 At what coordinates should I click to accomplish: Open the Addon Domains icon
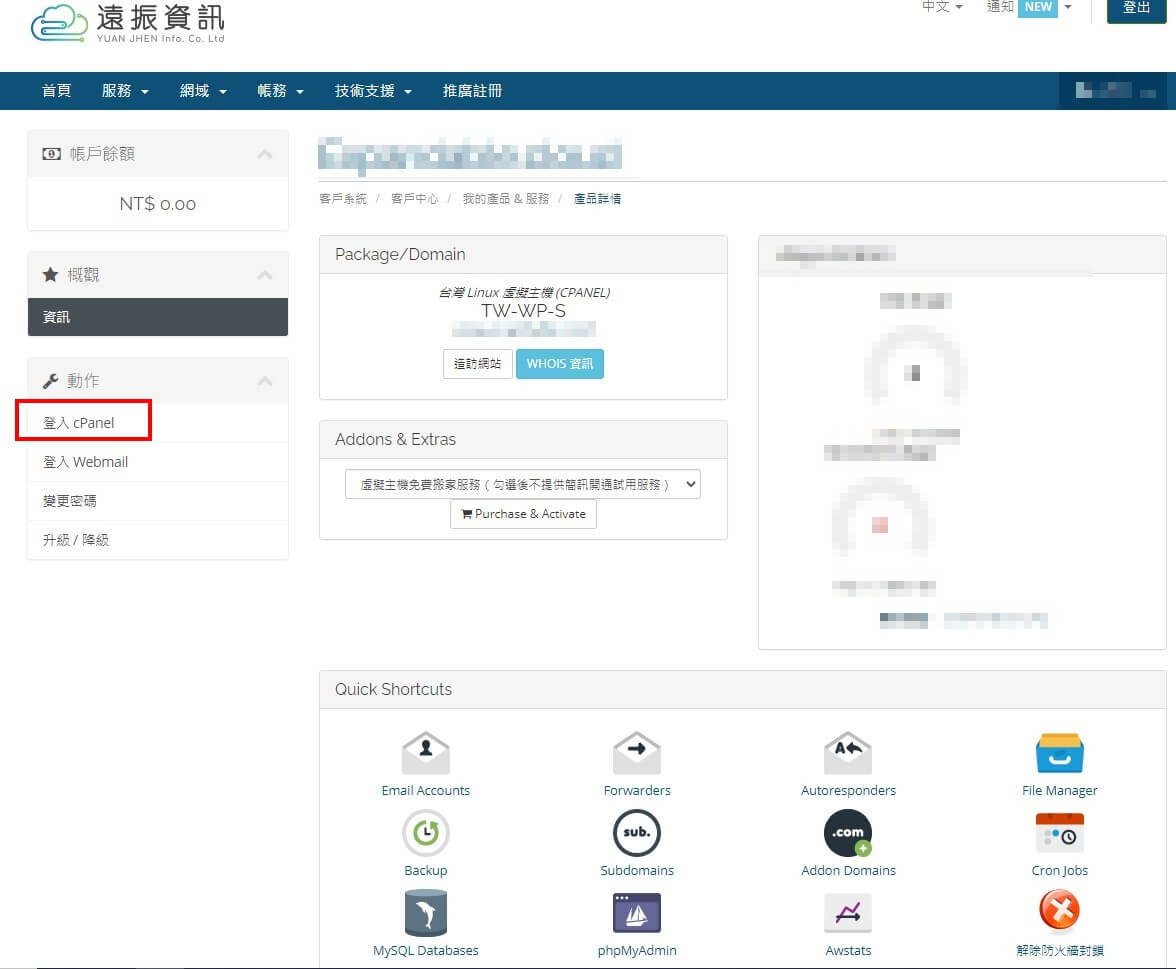coord(848,832)
